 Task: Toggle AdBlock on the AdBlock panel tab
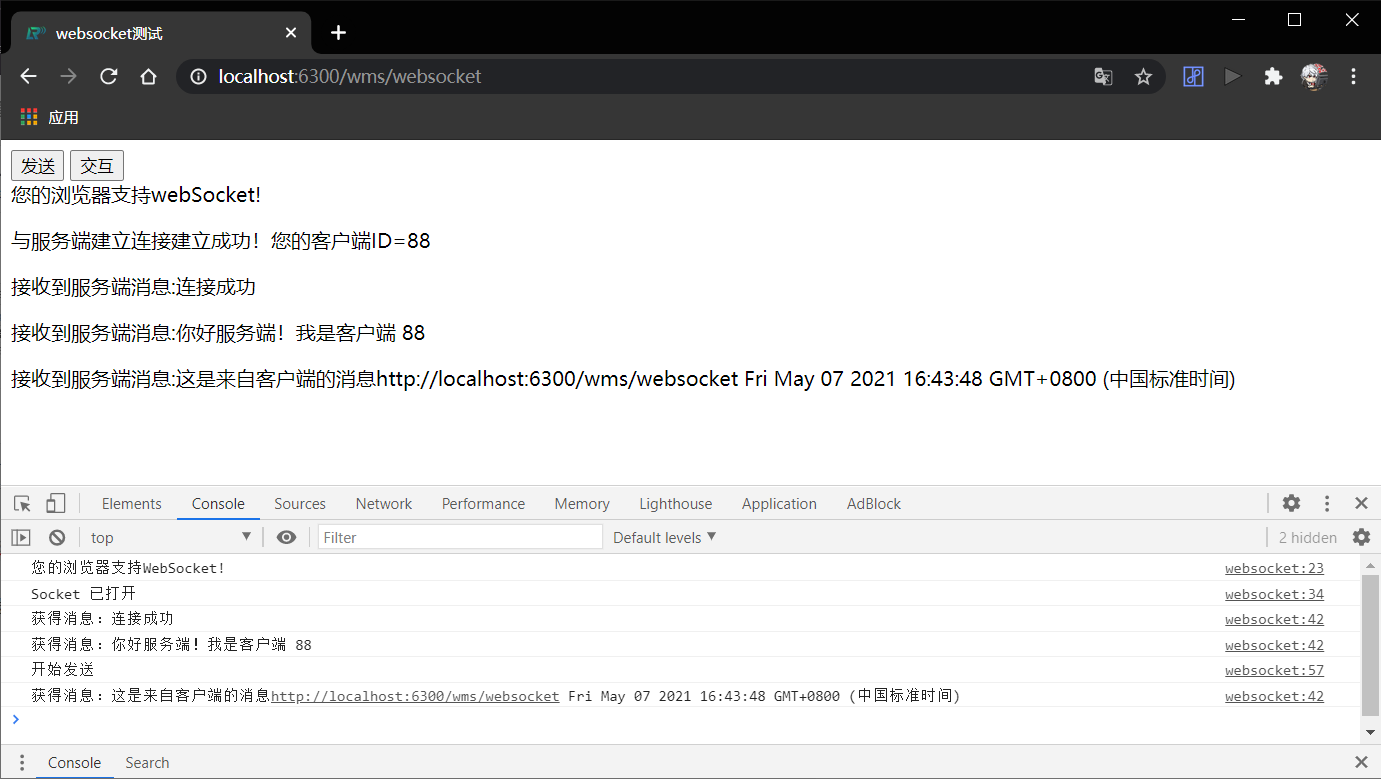point(873,503)
